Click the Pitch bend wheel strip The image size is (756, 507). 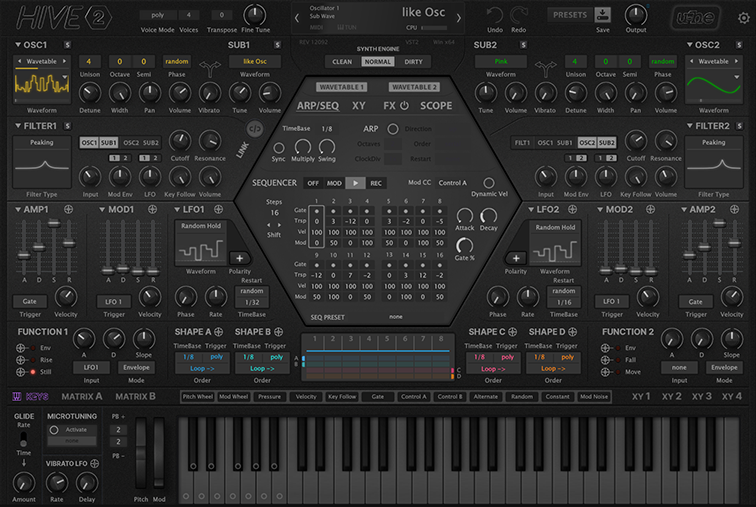click(x=141, y=454)
